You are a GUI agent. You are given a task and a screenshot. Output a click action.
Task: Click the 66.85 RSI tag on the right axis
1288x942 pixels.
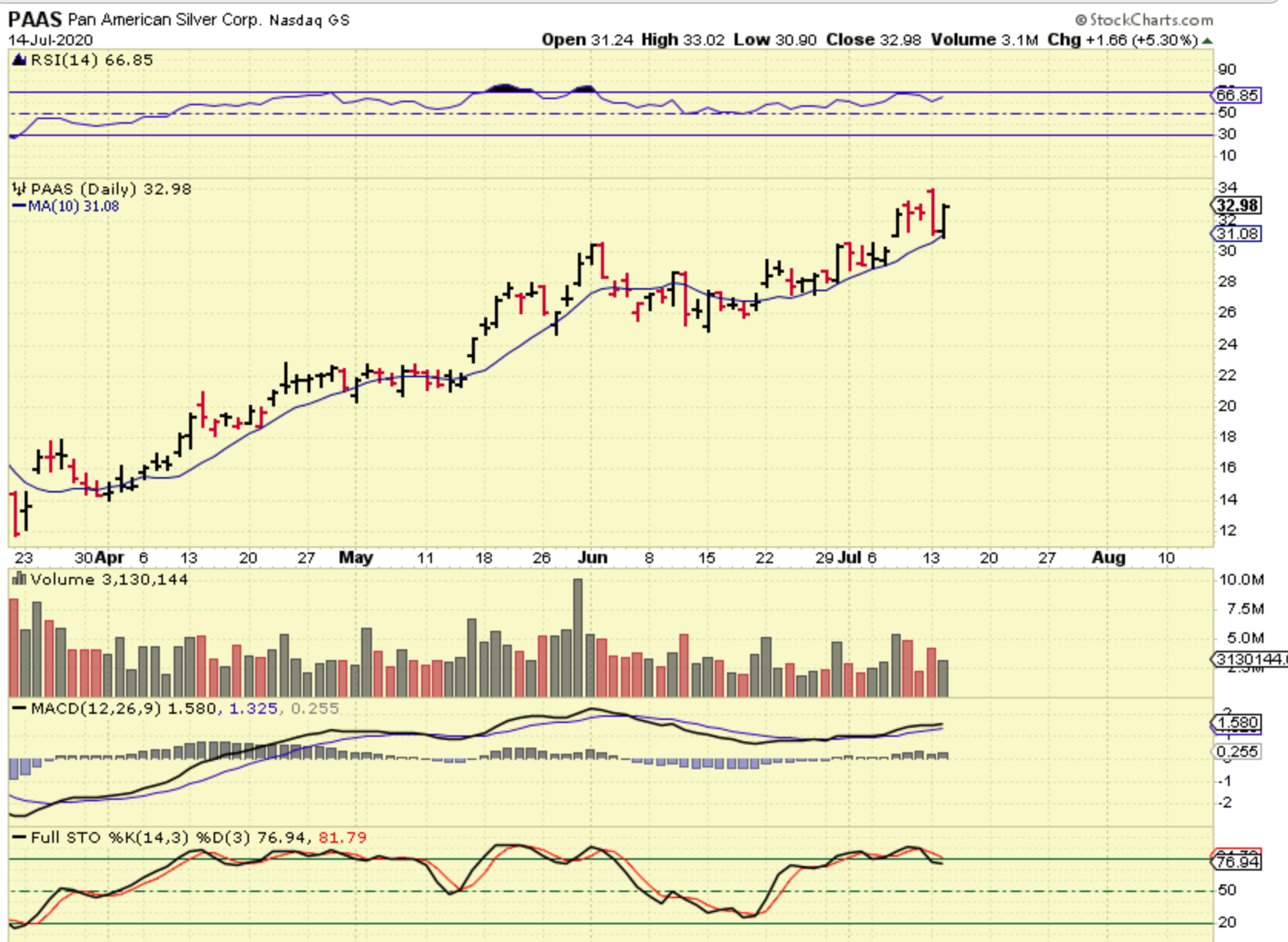1237,95
